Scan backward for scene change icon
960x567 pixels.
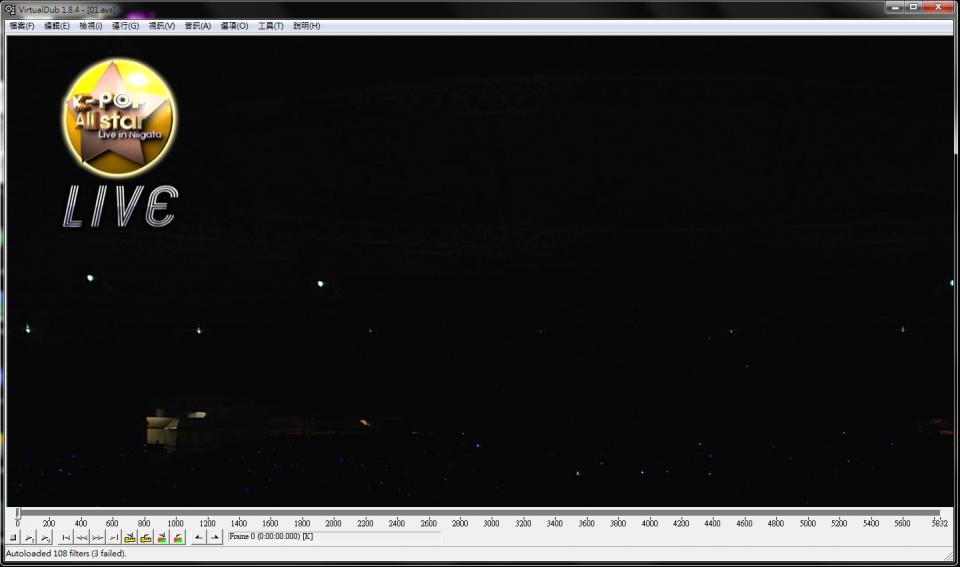coord(162,538)
